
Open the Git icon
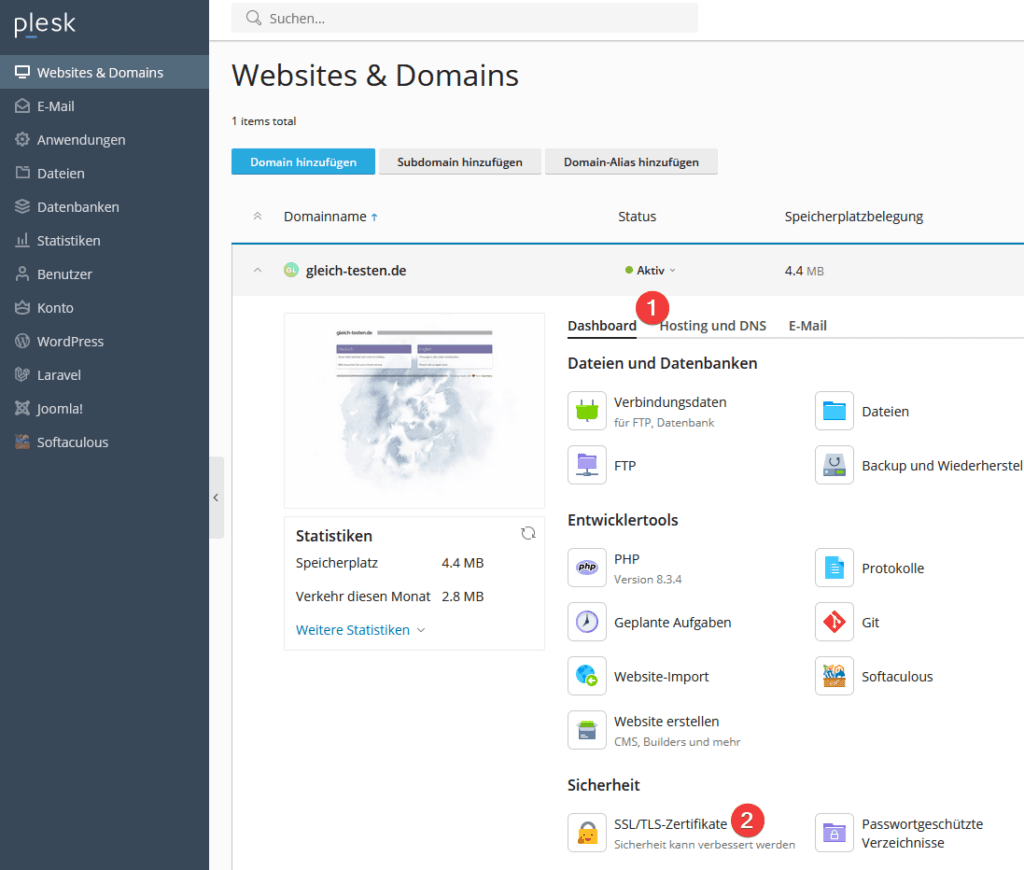pyautogui.click(x=834, y=622)
